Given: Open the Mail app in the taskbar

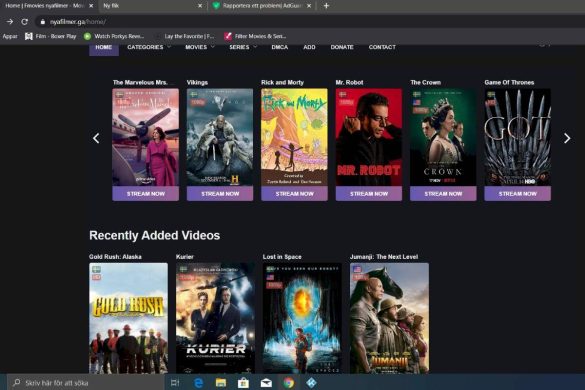Looking at the screenshot, I should 266,383.
